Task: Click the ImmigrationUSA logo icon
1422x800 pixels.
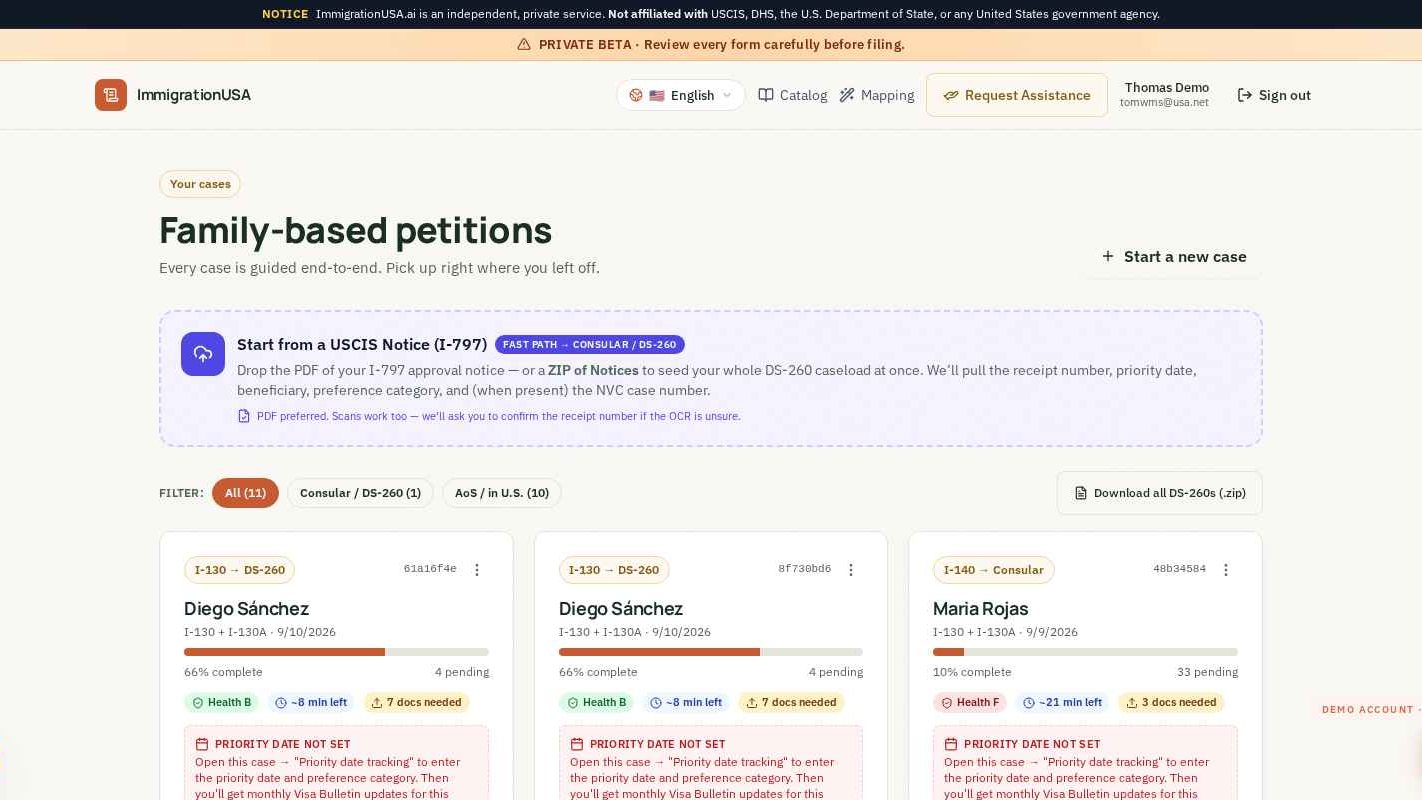Action: [x=111, y=95]
